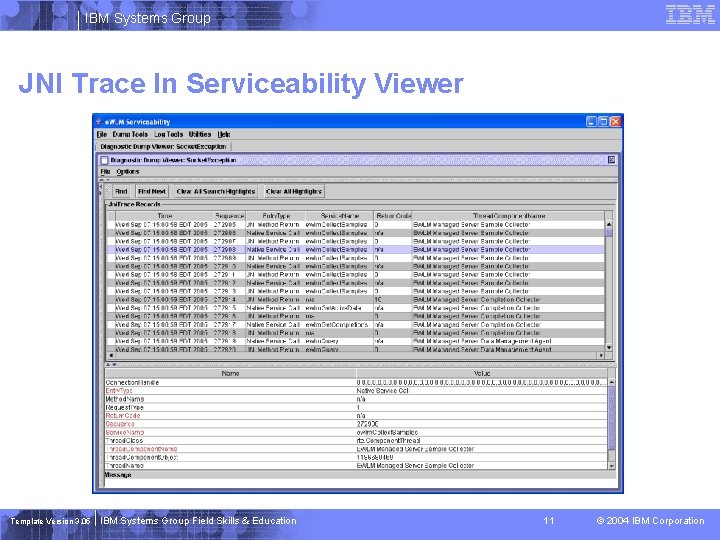Click the ServiceName column header in trace table
Screen dimensions: 720x540
click(x=339, y=215)
